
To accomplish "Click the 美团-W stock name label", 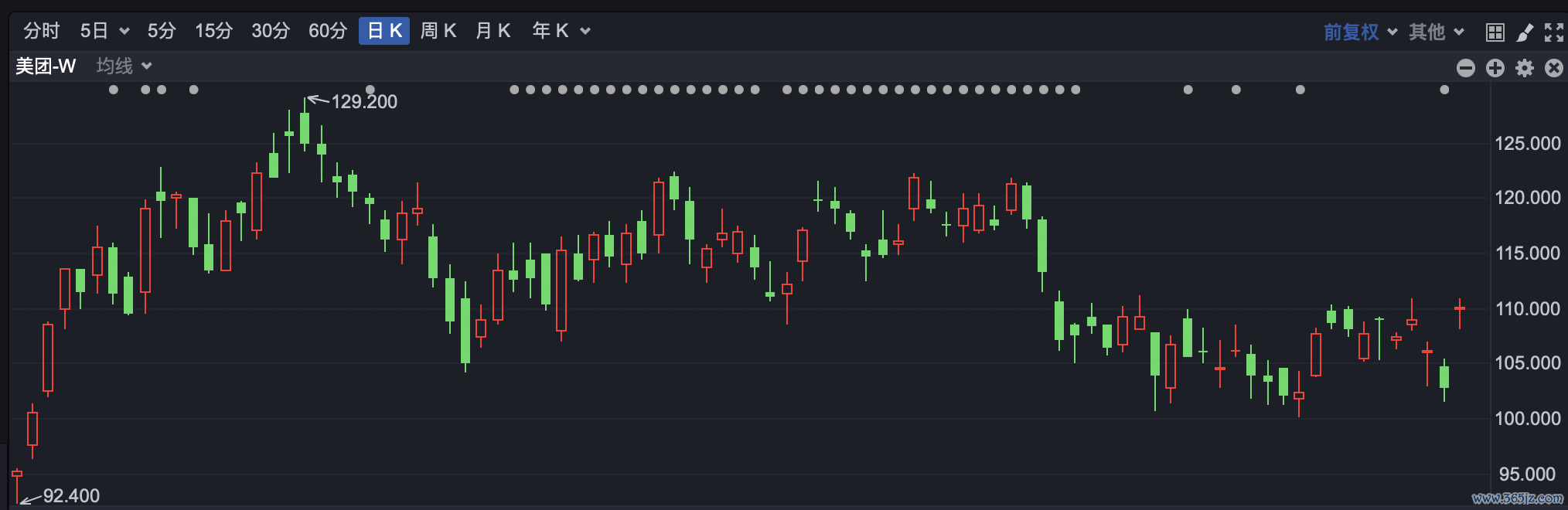I will (46, 66).
